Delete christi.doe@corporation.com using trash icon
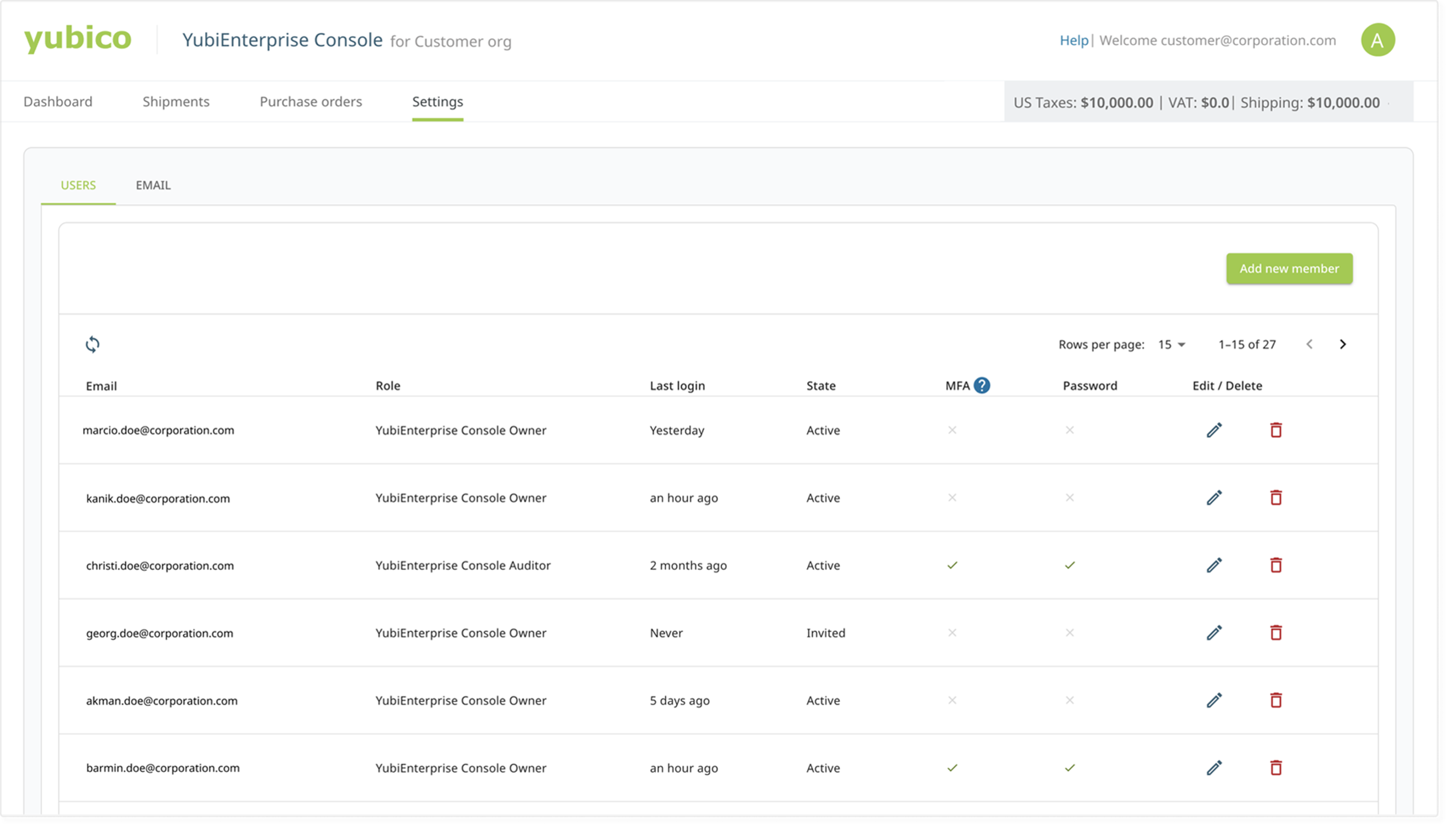 pos(1276,565)
